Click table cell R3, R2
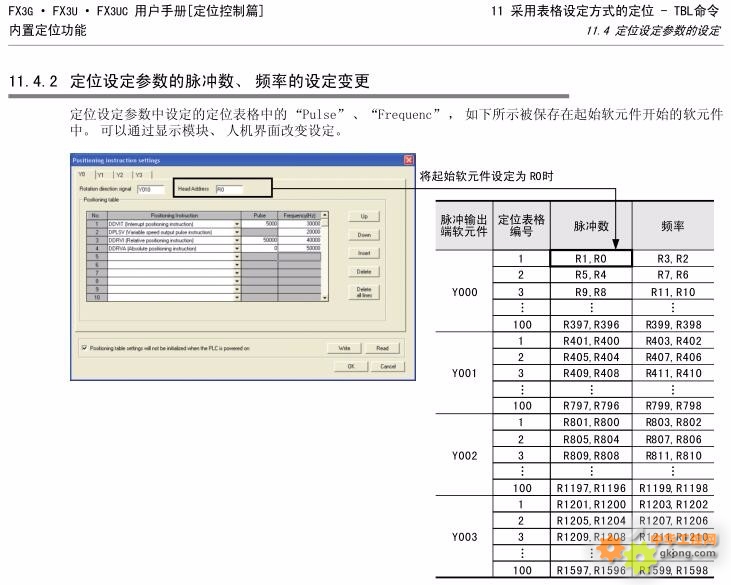Image resolution: width=731 pixels, height=585 pixels. 673,259
